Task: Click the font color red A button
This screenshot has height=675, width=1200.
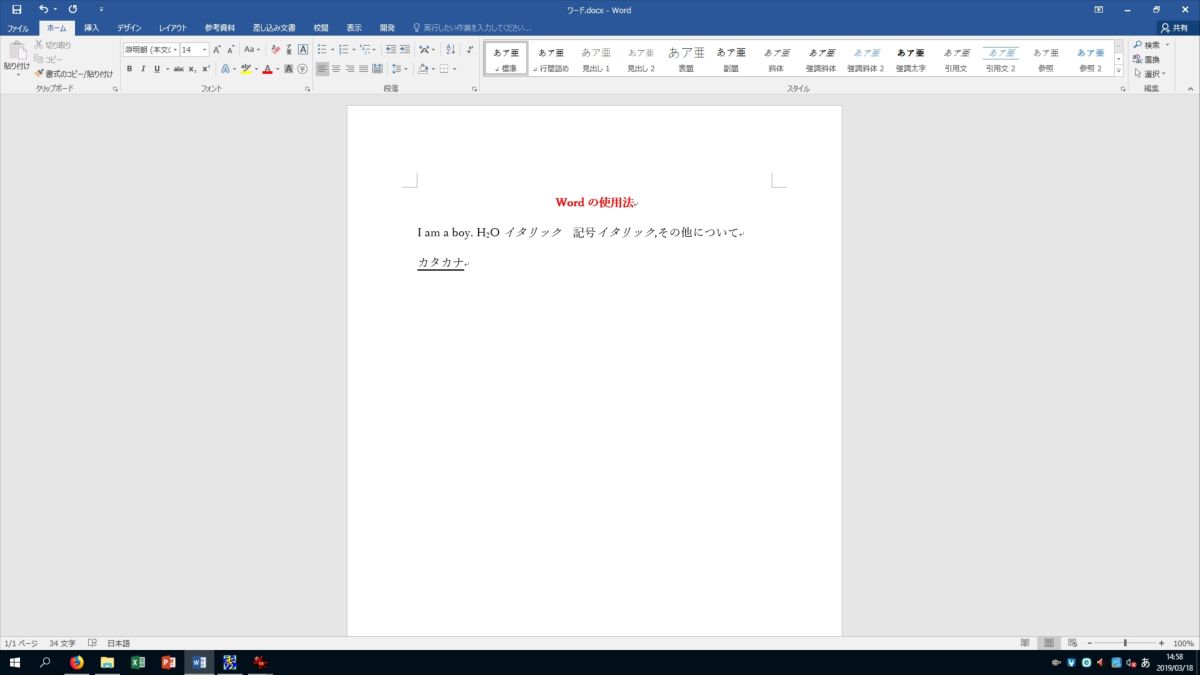Action: pyautogui.click(x=267, y=69)
